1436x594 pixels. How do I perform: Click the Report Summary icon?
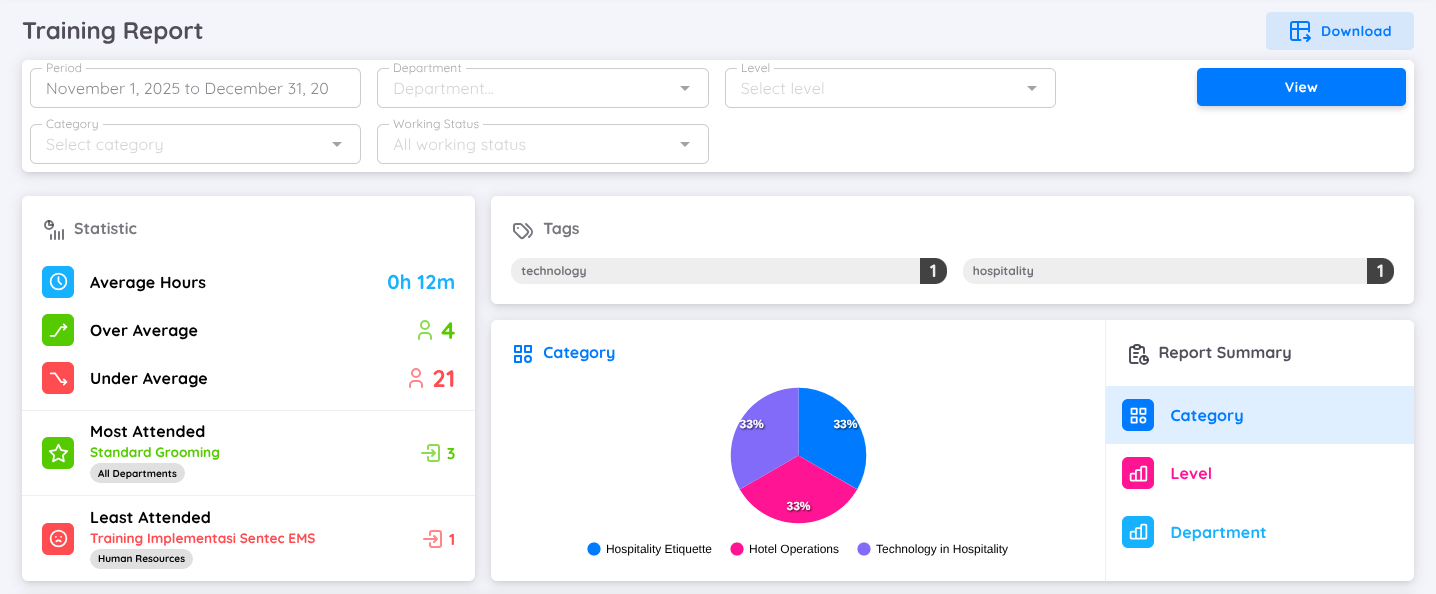pos(1138,353)
